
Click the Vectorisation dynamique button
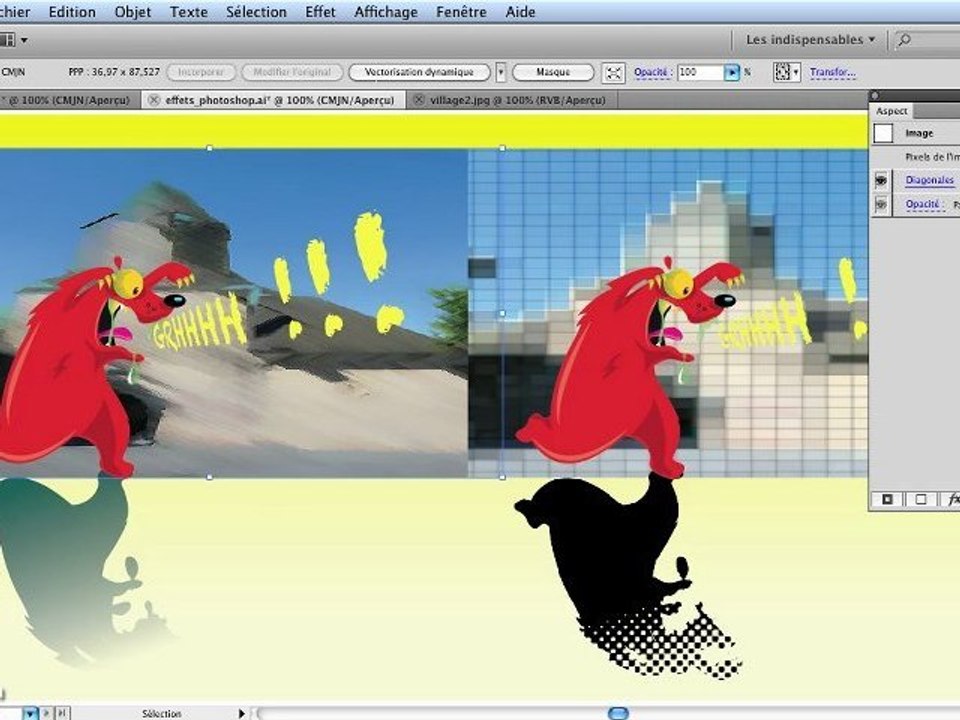(x=419, y=72)
